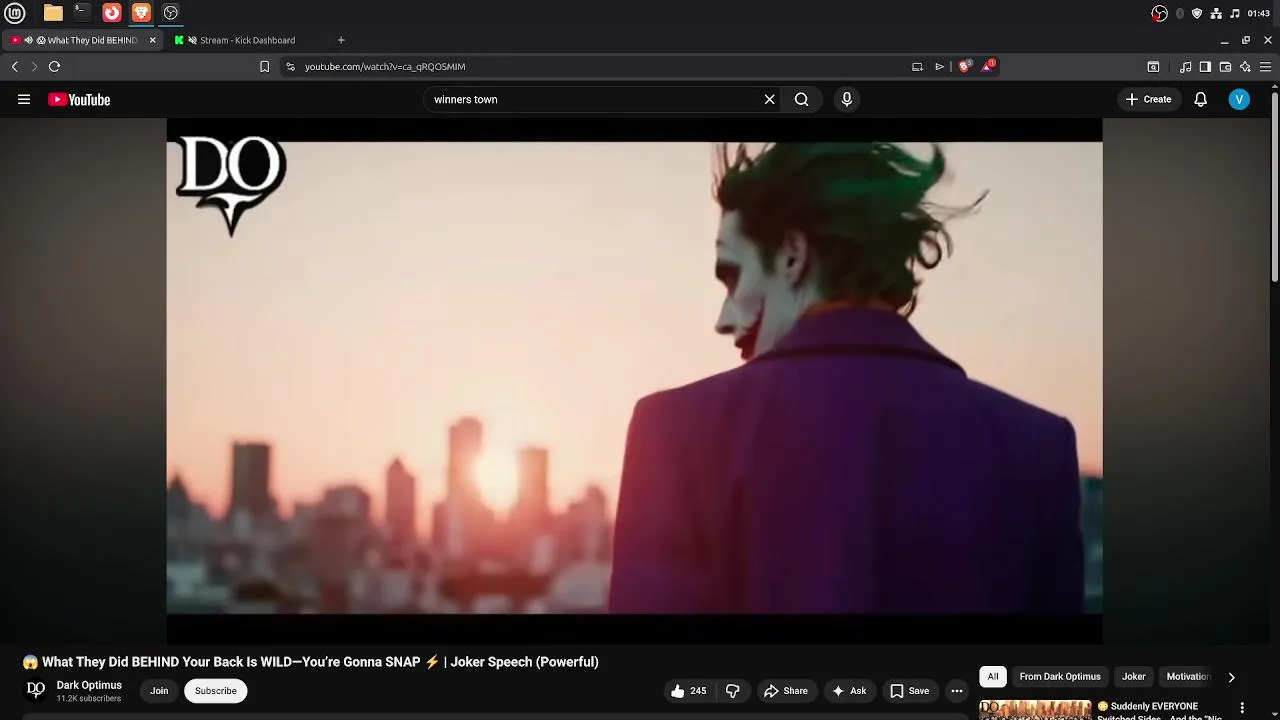Image resolution: width=1280 pixels, height=720 pixels.
Task: Open the music note tray applet
Action: click(x=1235, y=13)
